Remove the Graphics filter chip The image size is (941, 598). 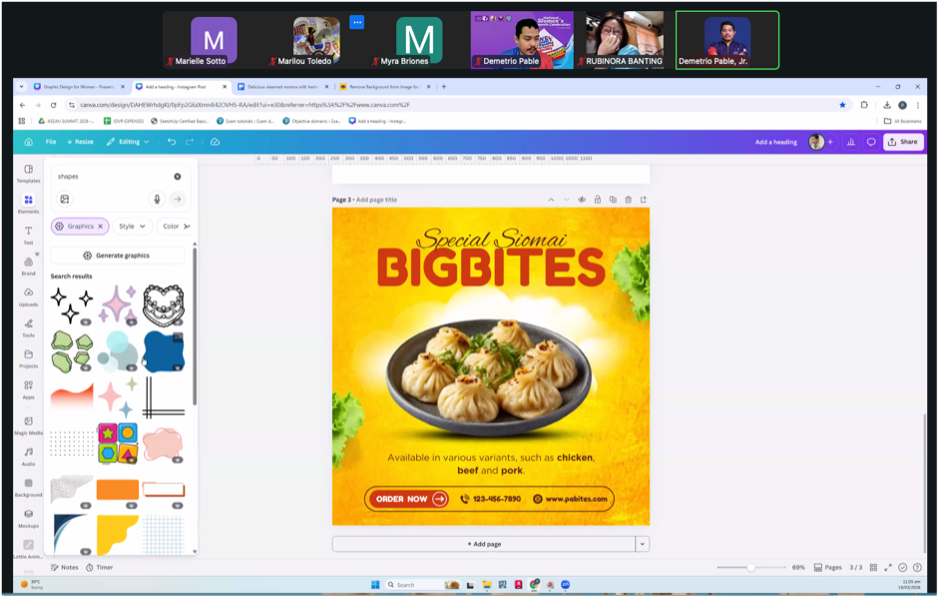(100, 226)
